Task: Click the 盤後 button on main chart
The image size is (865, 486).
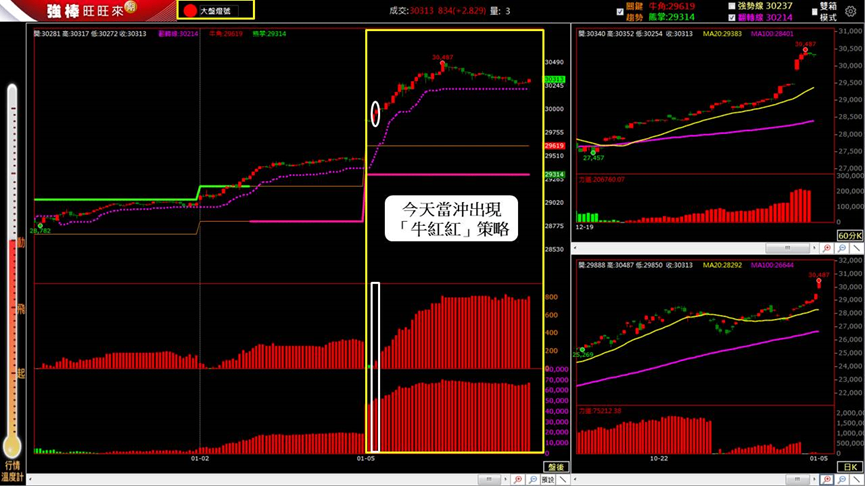Action: [556, 467]
